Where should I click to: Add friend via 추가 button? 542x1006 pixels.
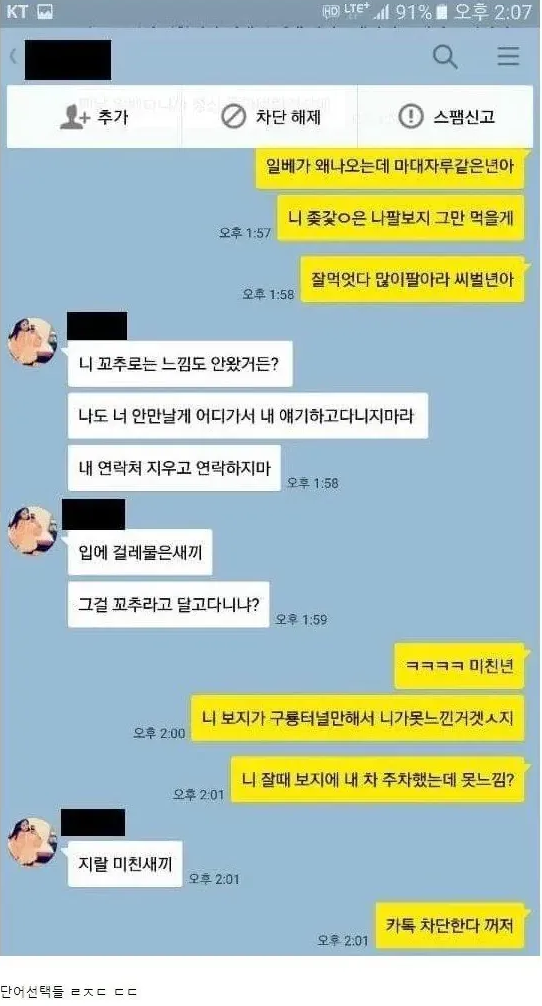94,116
